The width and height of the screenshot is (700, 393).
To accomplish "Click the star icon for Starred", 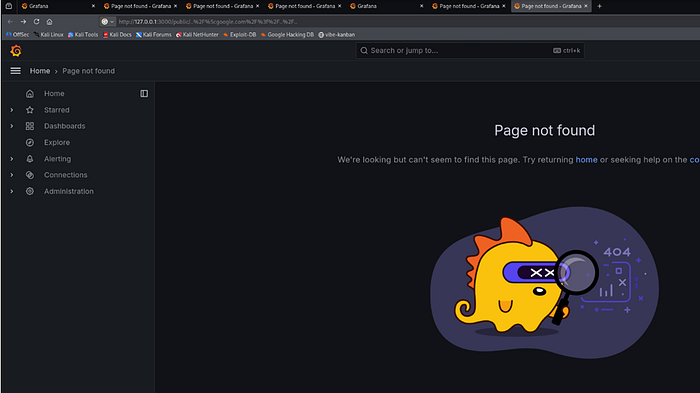I will point(29,110).
